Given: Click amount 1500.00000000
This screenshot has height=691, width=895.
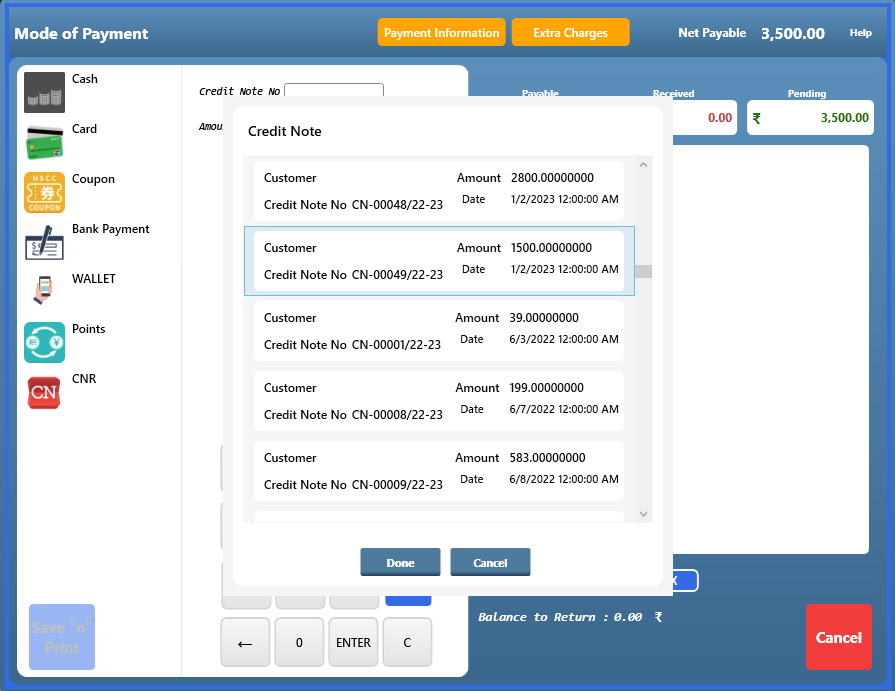Looking at the screenshot, I should (x=551, y=248).
